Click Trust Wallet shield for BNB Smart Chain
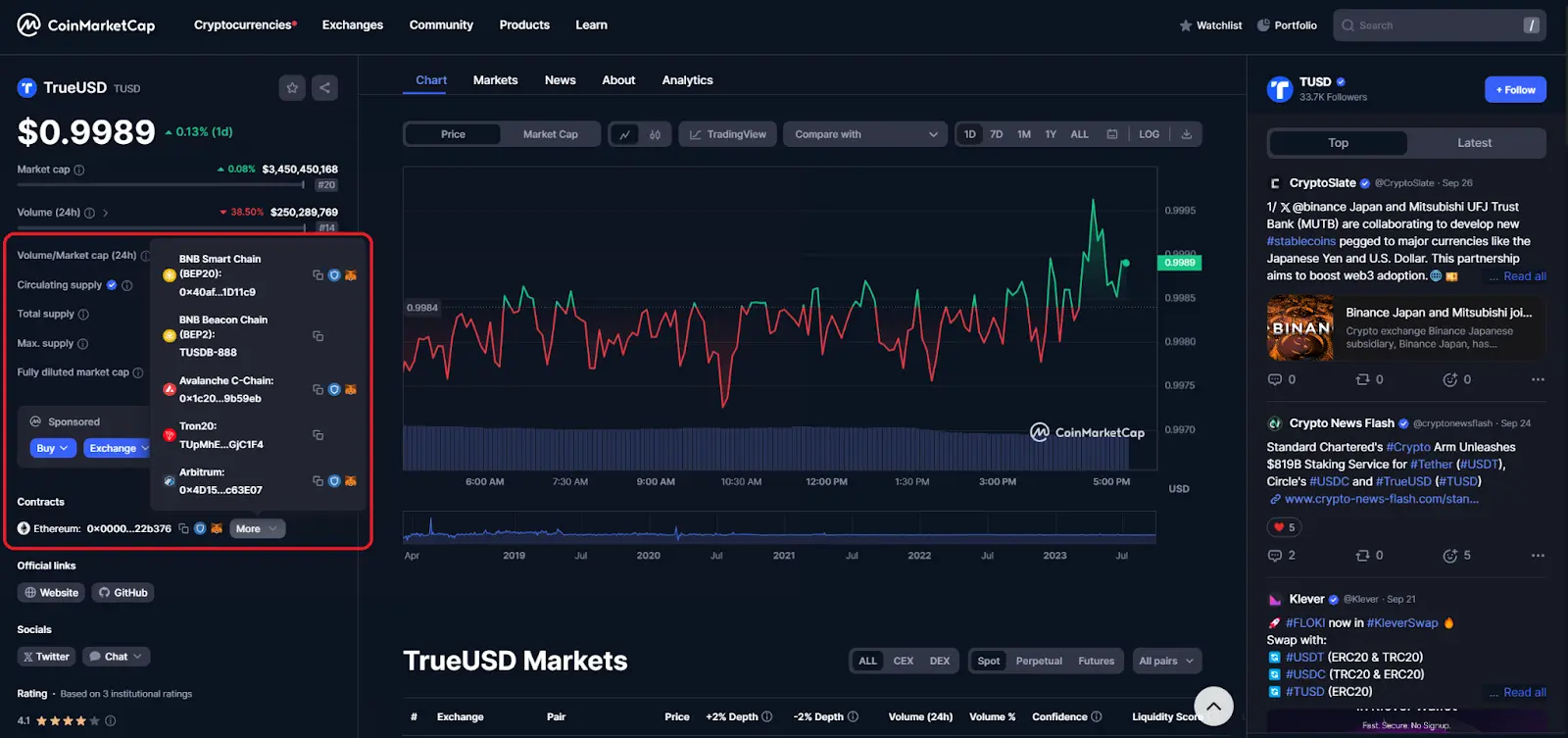This screenshot has width=1568, height=738. click(x=334, y=275)
